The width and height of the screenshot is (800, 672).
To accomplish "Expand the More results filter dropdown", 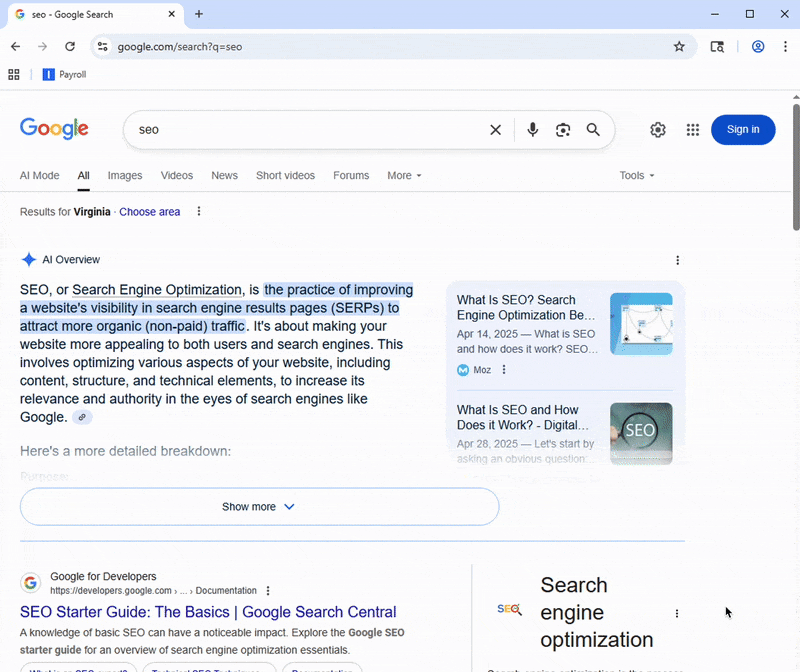I will point(404,175).
